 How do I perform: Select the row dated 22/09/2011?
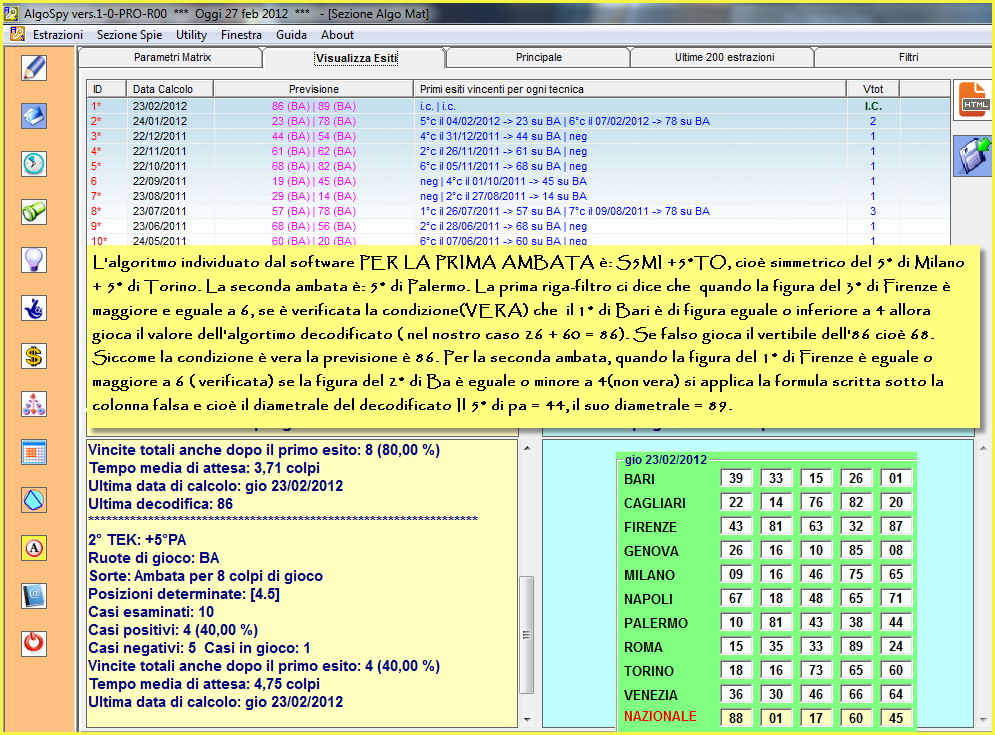click(518, 182)
